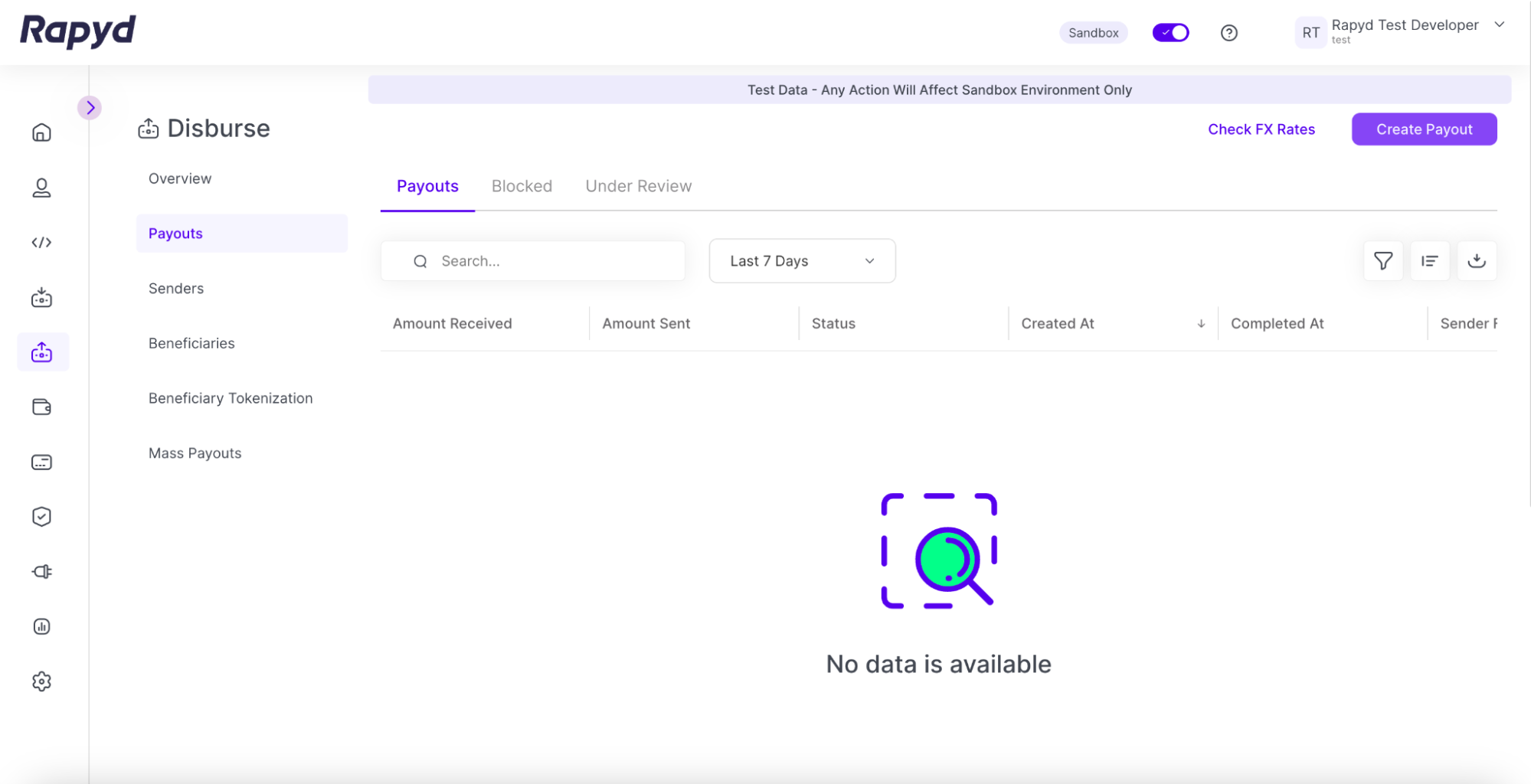Viewport: 1531px width, 784px height.
Task: Expand the sidebar with arrow button
Action: (x=90, y=108)
